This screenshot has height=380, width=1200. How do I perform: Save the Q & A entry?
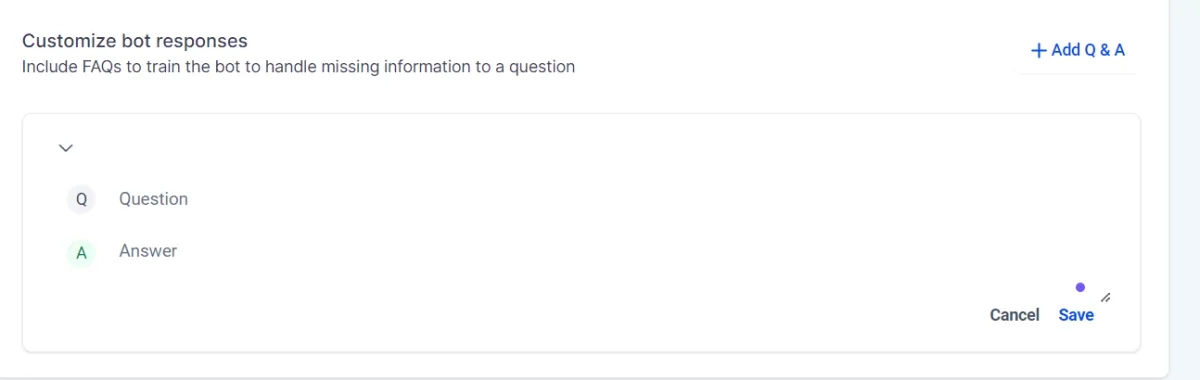[x=1076, y=315]
